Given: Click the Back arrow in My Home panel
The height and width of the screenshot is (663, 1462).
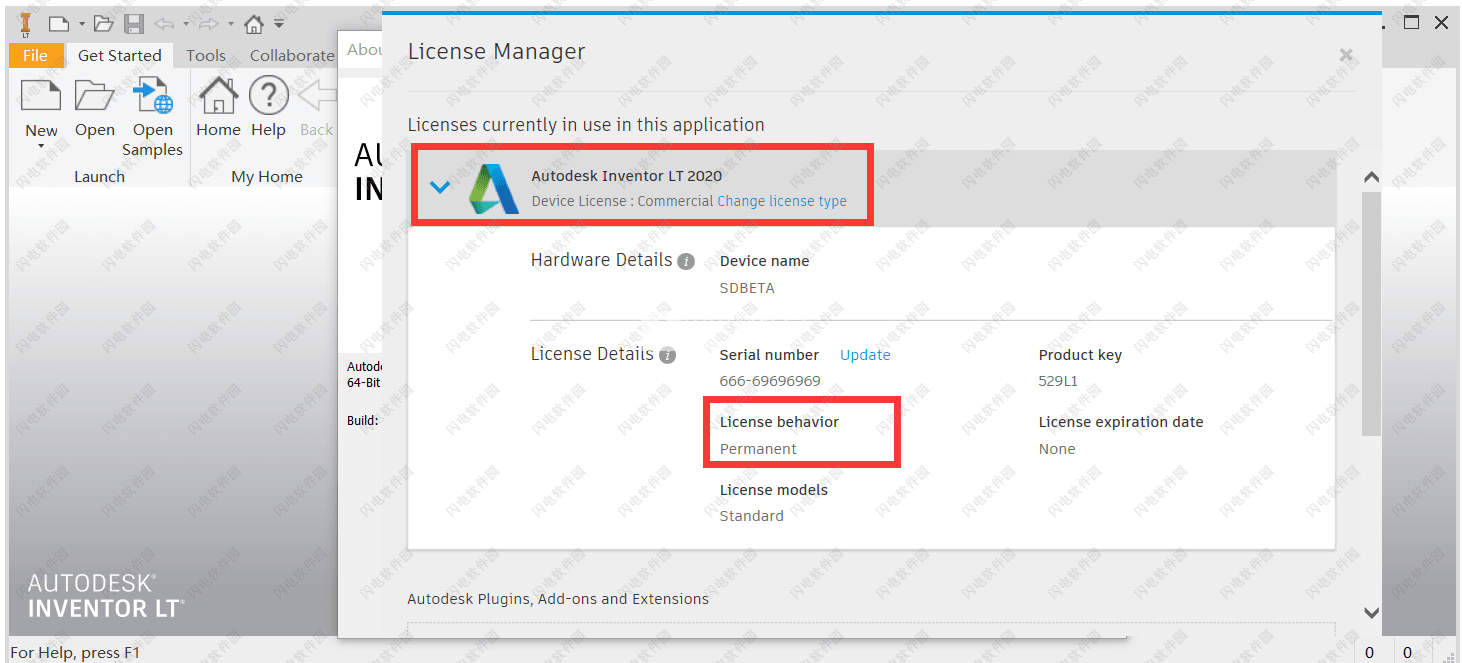Looking at the screenshot, I should (x=317, y=108).
